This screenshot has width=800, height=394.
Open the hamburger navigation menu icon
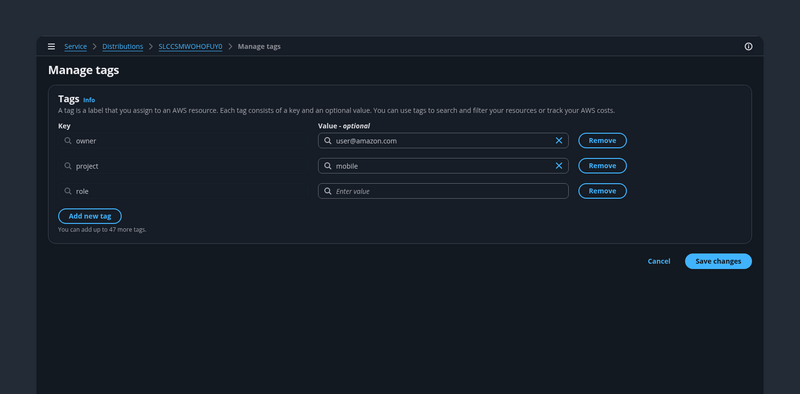pos(52,46)
